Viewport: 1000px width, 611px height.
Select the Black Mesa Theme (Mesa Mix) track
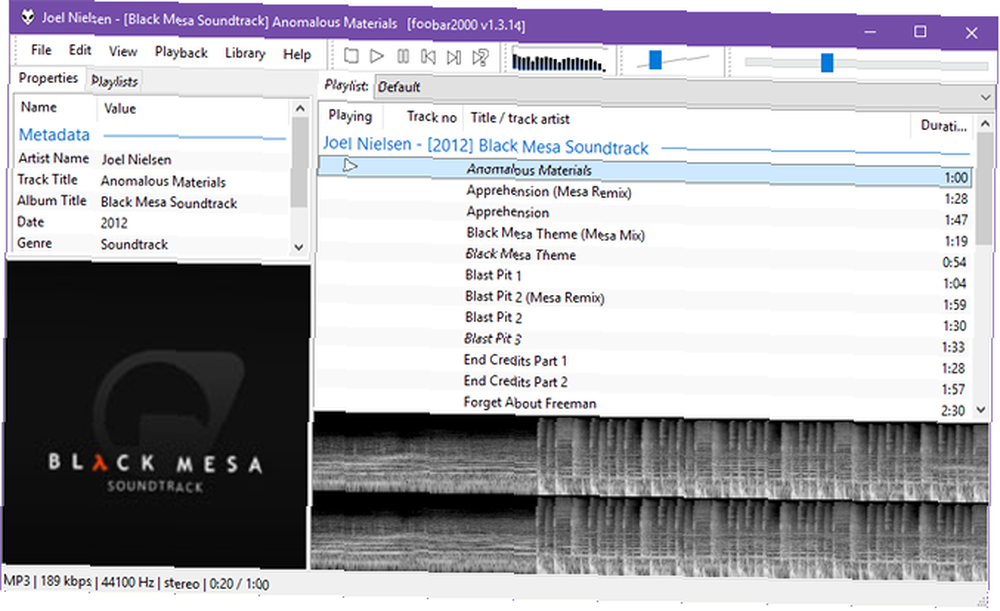[555, 233]
